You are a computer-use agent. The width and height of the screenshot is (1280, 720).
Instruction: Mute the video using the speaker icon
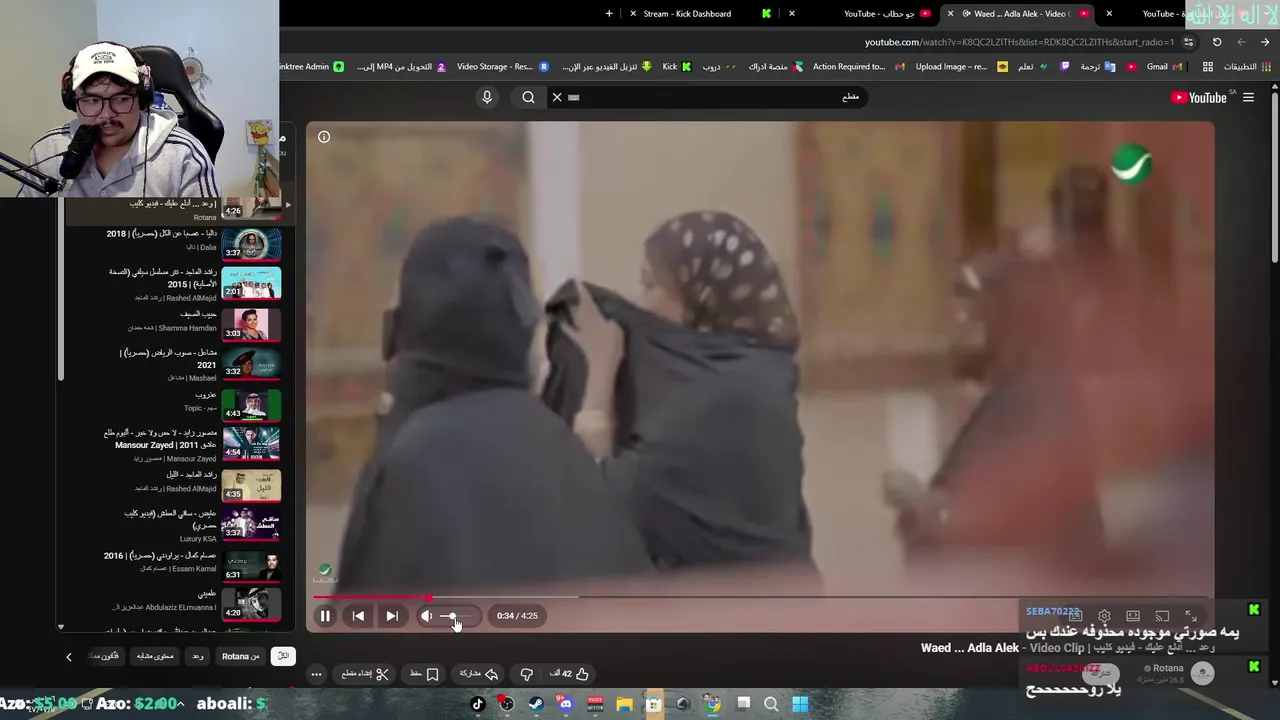click(x=426, y=616)
